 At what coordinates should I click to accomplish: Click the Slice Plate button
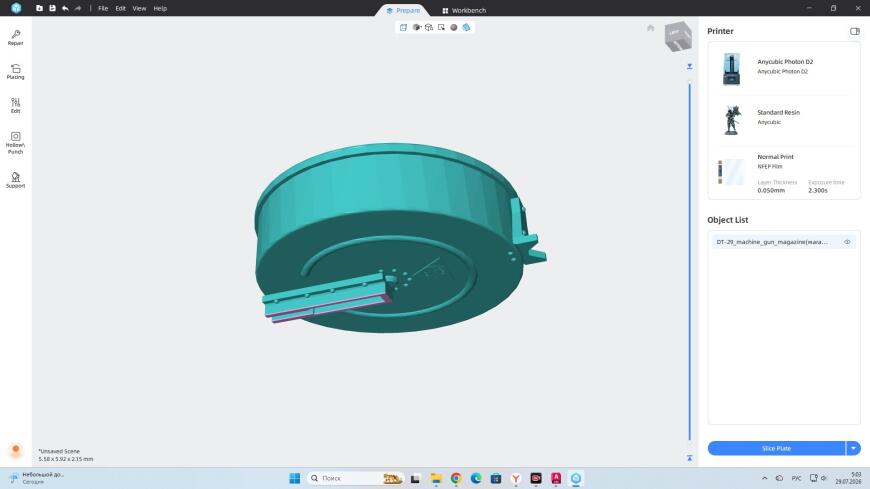coord(776,448)
